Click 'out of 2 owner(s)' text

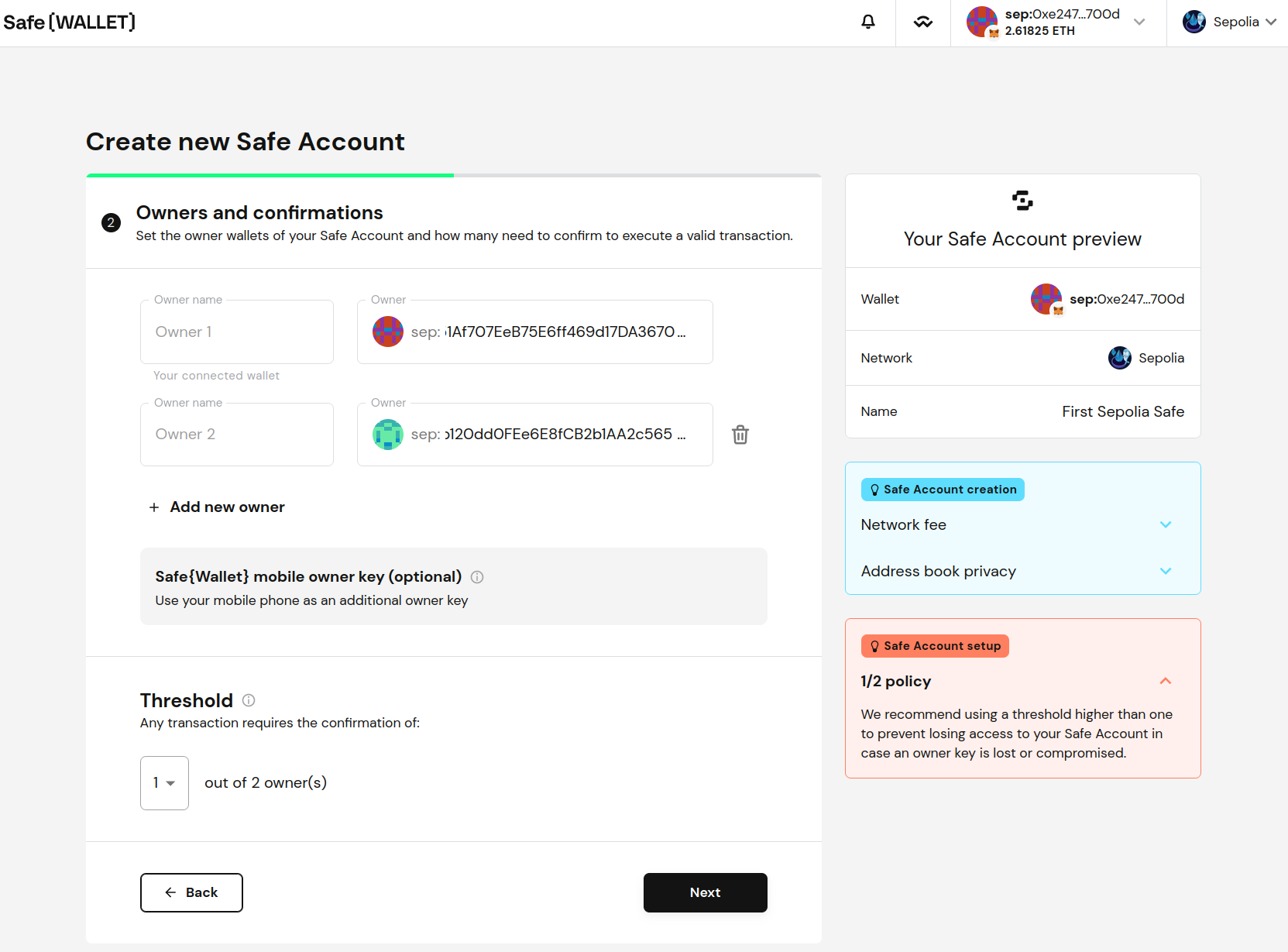coord(266,783)
